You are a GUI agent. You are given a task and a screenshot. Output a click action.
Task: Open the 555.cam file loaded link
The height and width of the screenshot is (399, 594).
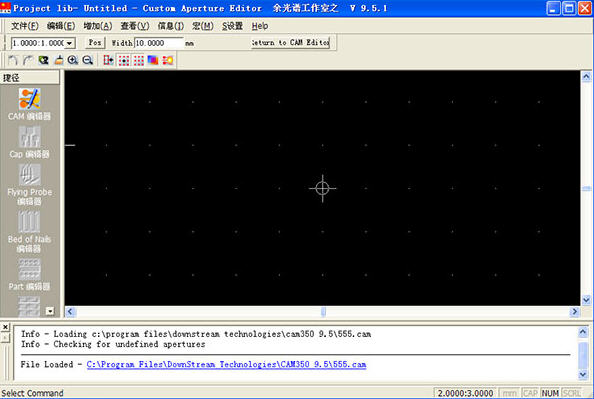click(226, 365)
